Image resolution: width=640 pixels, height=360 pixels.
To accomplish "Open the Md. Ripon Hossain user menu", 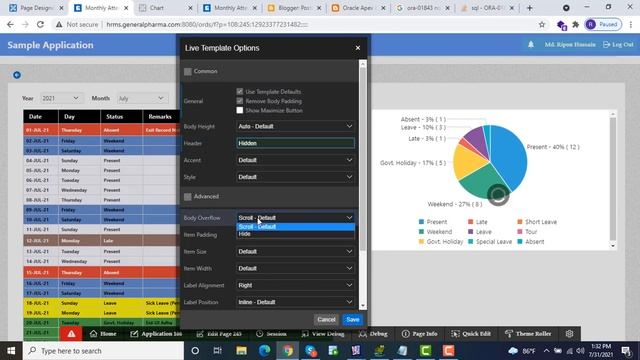I will point(570,44).
